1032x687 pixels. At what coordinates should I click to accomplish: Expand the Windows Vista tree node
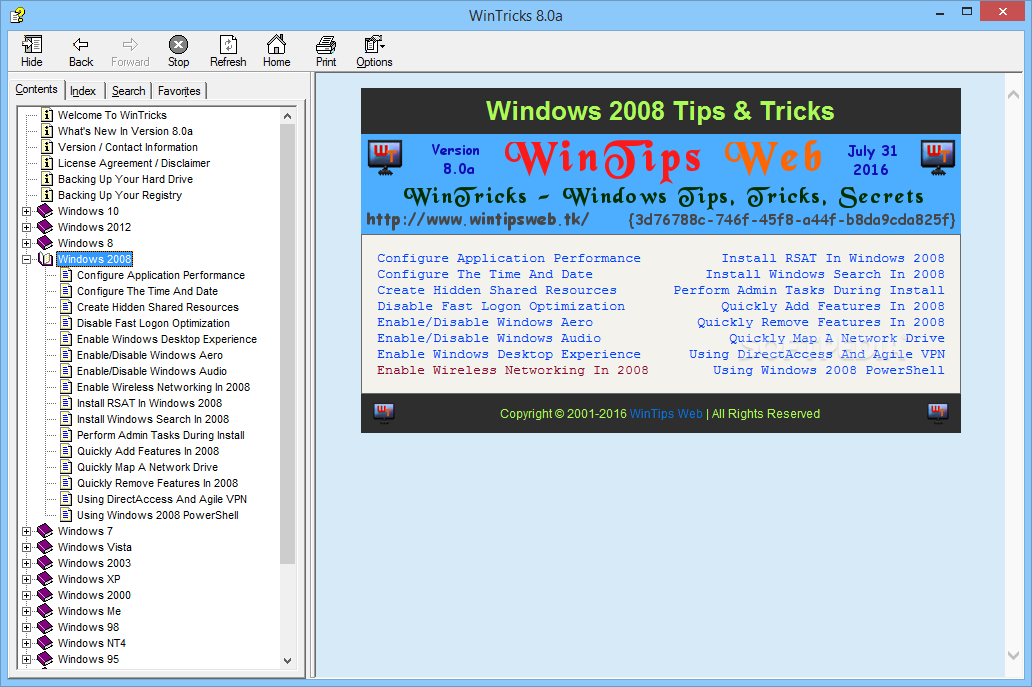26,547
